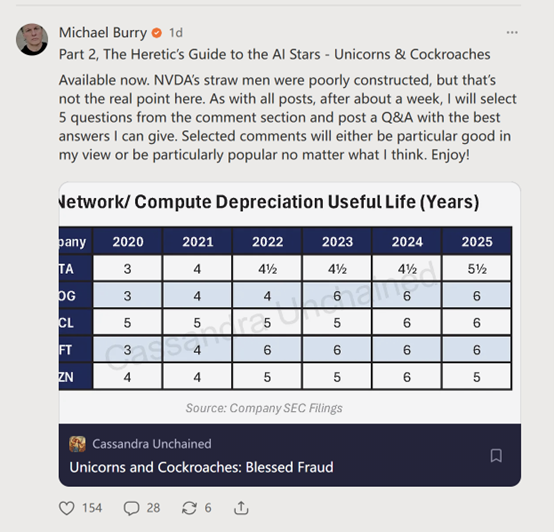Open the three-dot post options menu
This screenshot has height=532, width=554.
[x=512, y=32]
